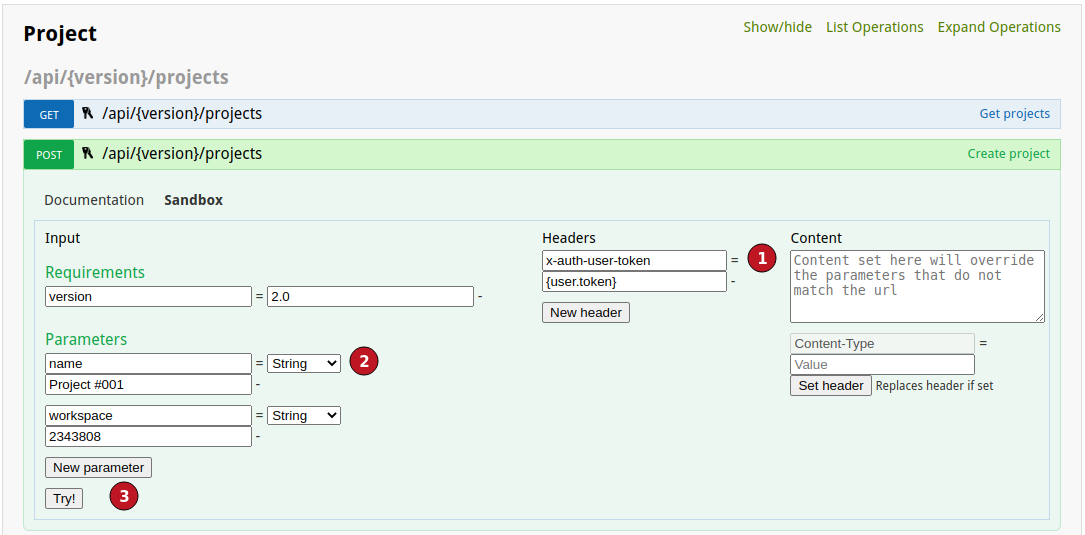This screenshot has width=1085, height=535.
Task: Click List Operations link
Action: pos(875,27)
